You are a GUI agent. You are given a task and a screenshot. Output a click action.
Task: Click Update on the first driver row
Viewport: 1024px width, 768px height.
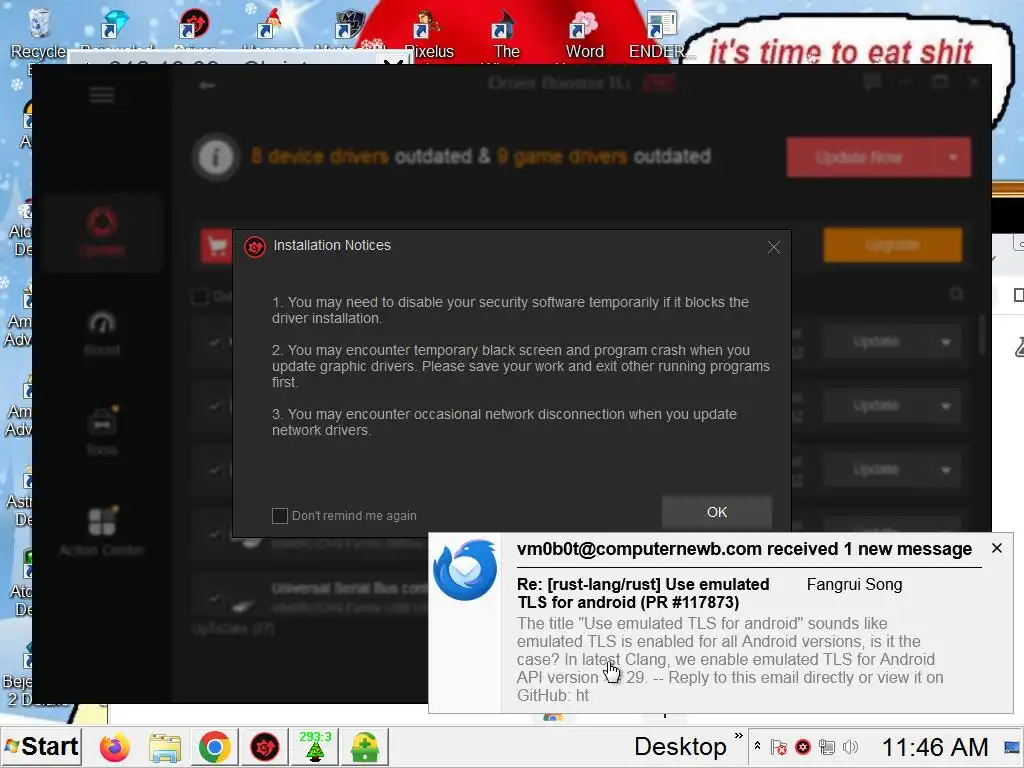click(876, 342)
